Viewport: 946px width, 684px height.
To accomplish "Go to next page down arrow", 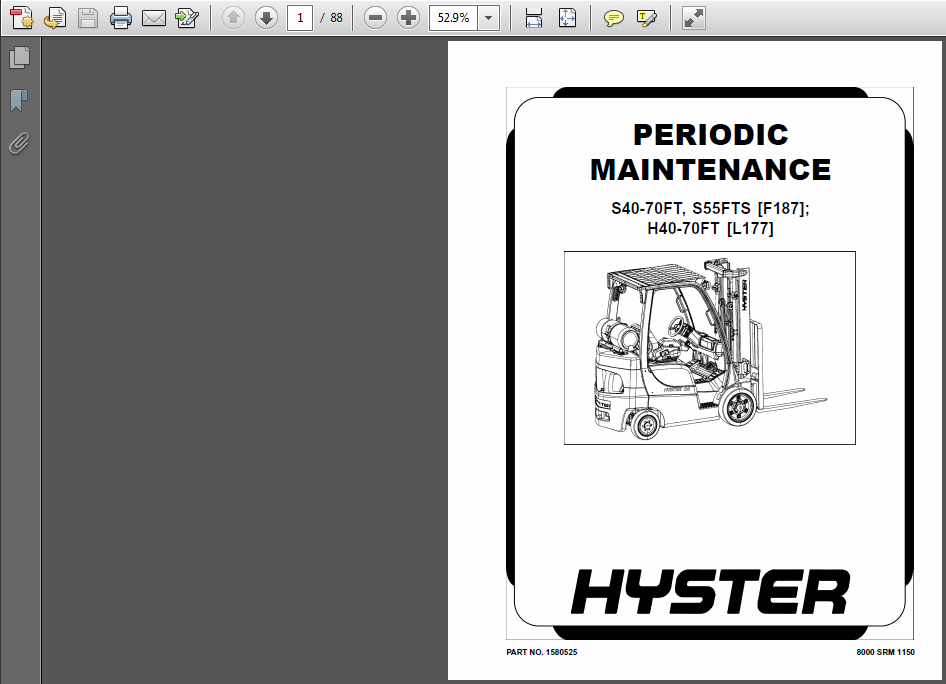I will 266,18.
